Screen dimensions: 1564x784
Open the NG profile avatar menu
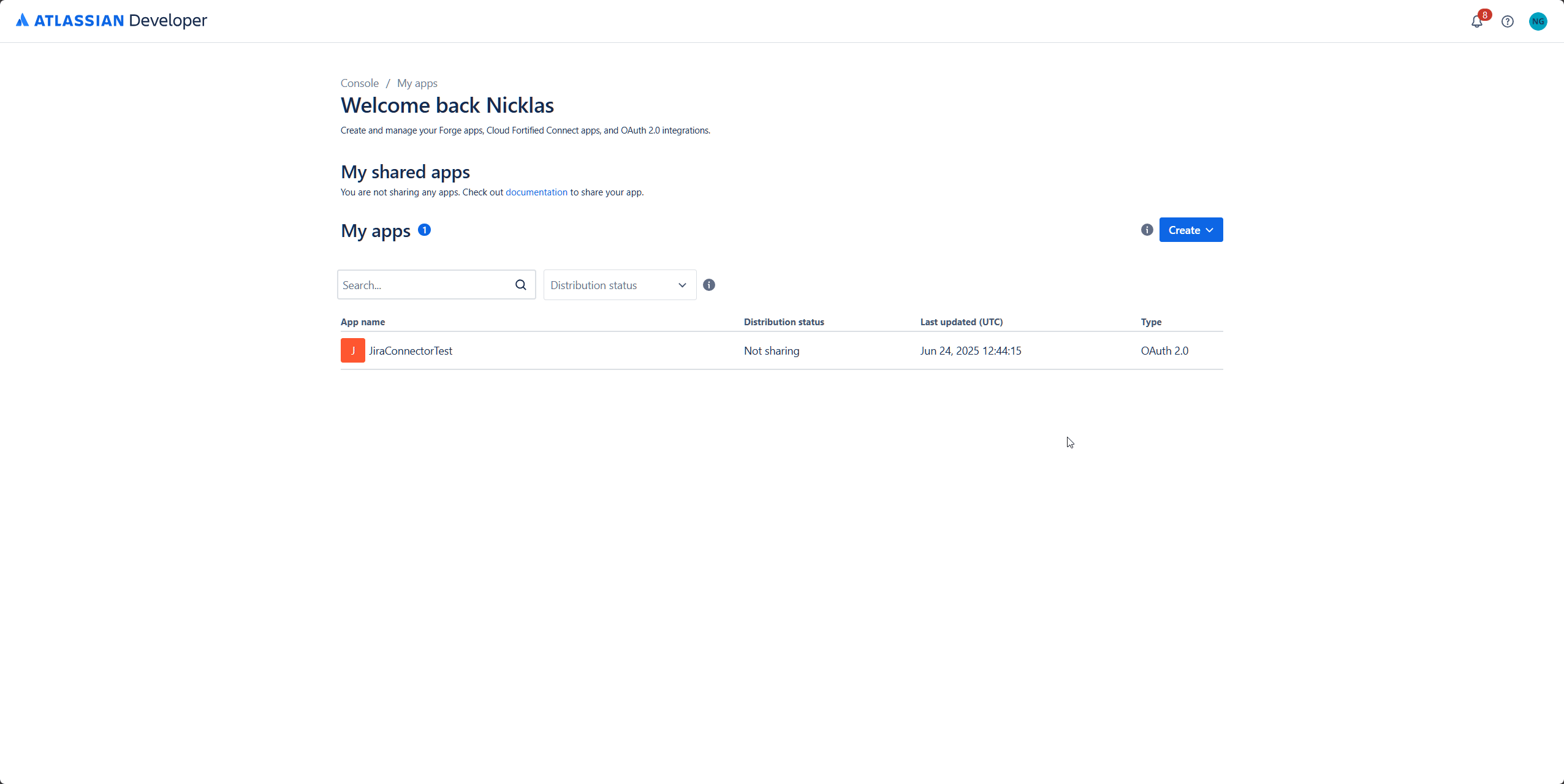1538,22
